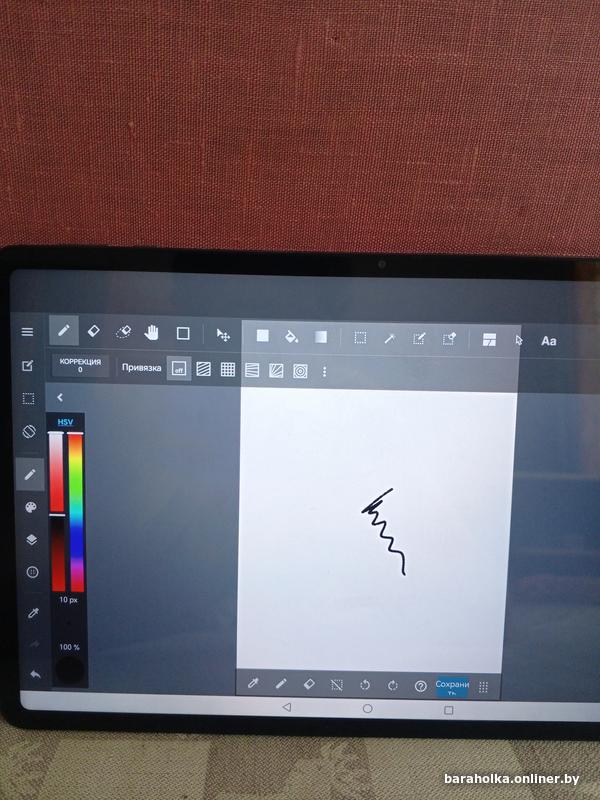
Task: Tap the redo arrow in left sidebar
Action: point(34,644)
